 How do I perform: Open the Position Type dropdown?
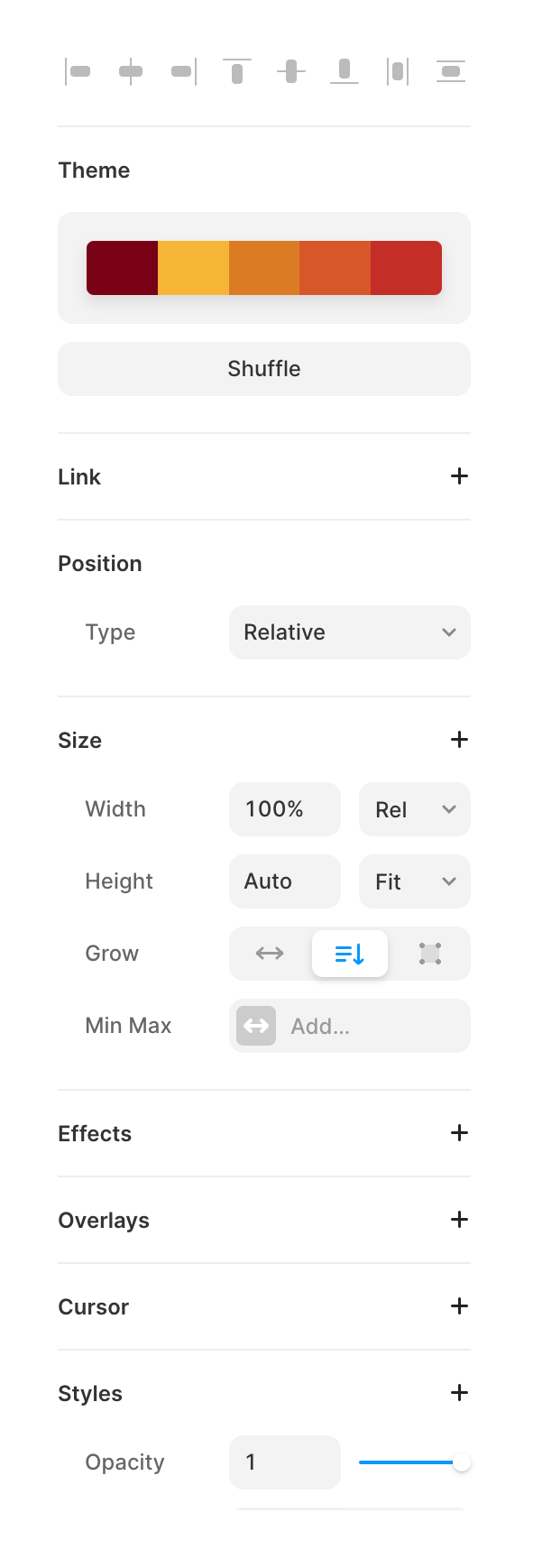click(x=349, y=632)
